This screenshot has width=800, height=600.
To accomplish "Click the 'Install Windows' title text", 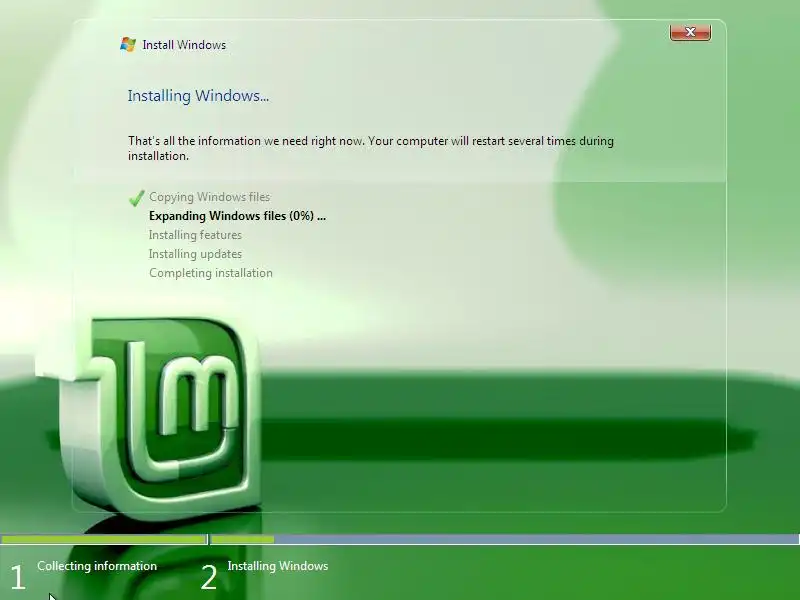I will (184, 45).
